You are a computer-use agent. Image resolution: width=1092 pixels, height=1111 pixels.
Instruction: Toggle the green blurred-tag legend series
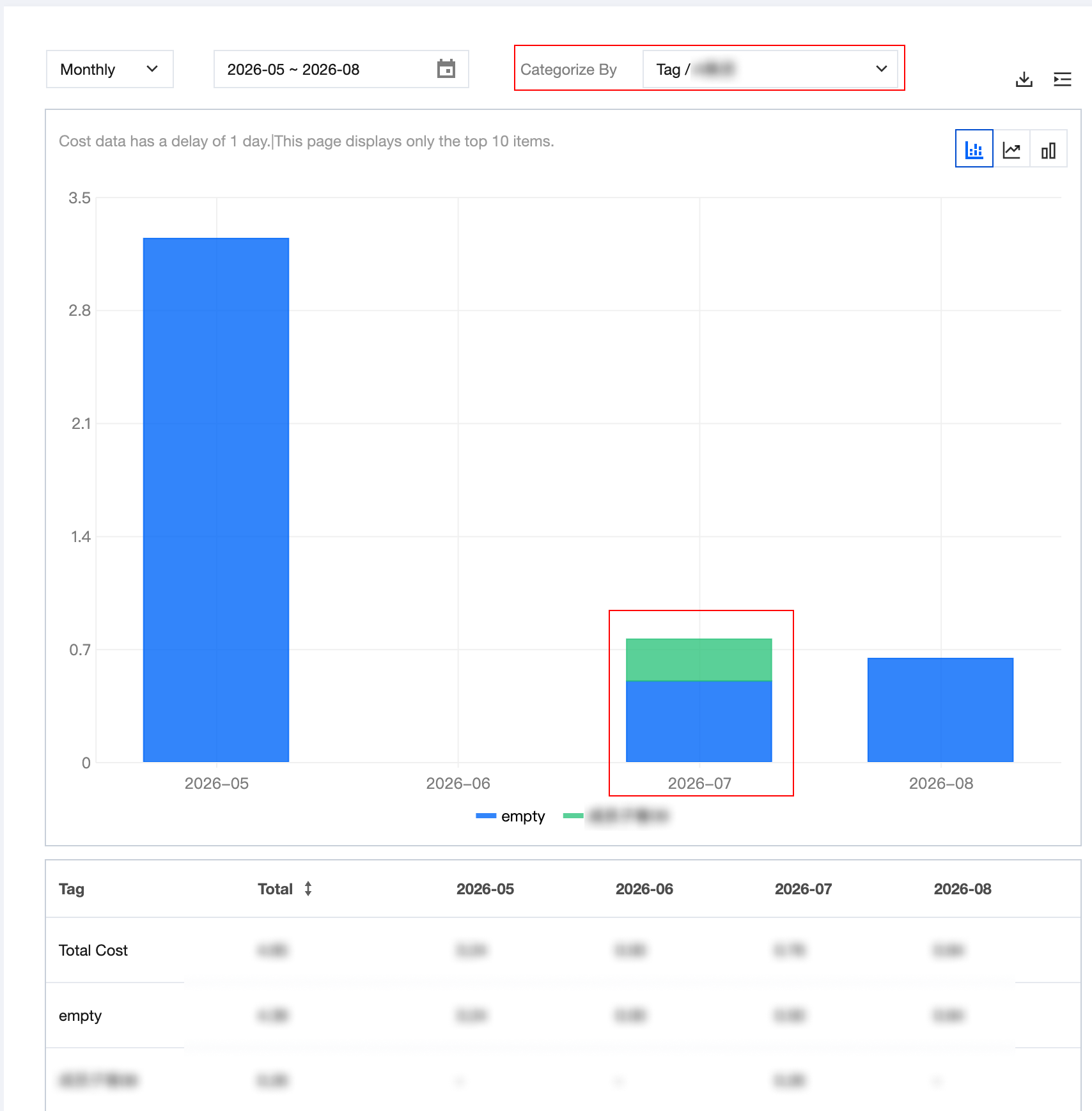(x=615, y=816)
